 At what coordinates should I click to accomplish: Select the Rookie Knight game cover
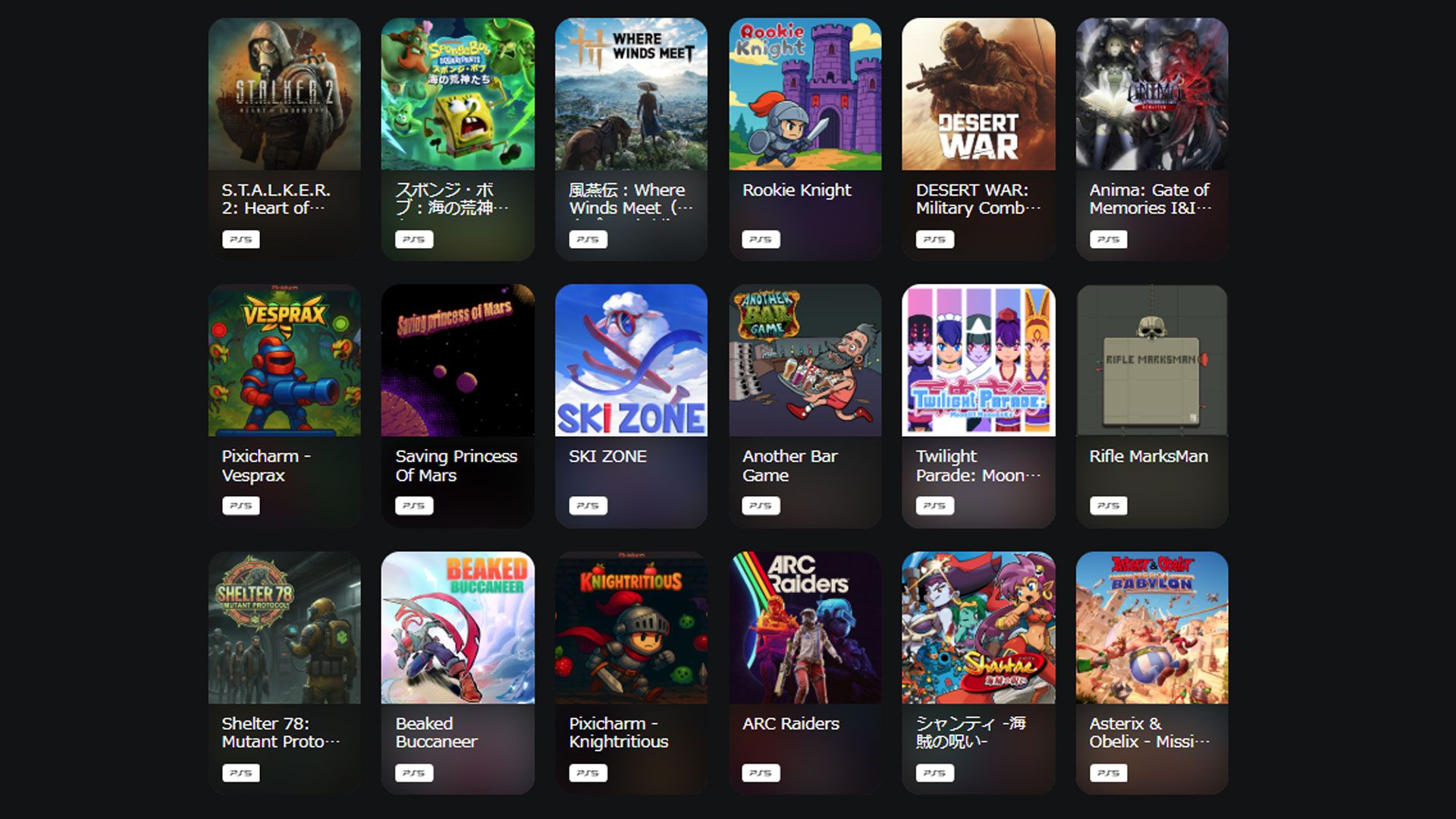click(x=805, y=94)
